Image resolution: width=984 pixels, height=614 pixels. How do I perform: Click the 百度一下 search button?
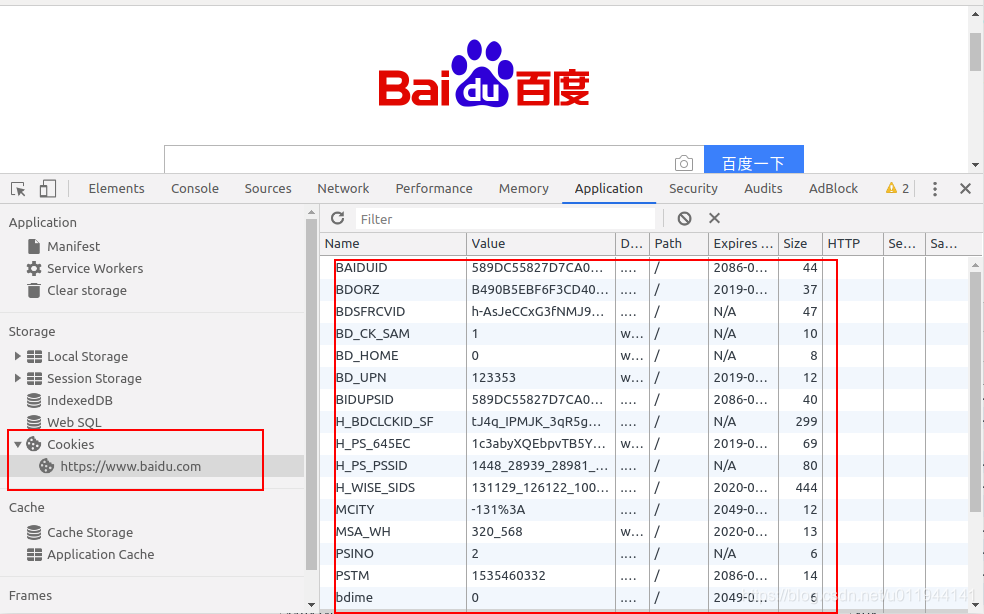(x=754, y=159)
